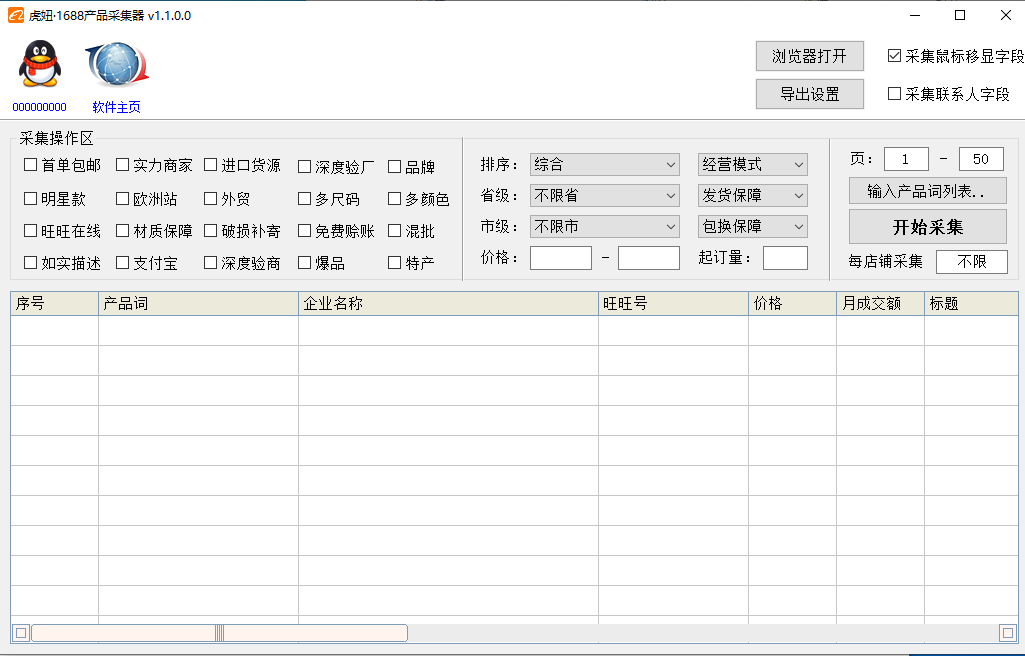The image size is (1025, 656).
Task: Enable the 首单包邮 checkbox
Action: [31, 165]
